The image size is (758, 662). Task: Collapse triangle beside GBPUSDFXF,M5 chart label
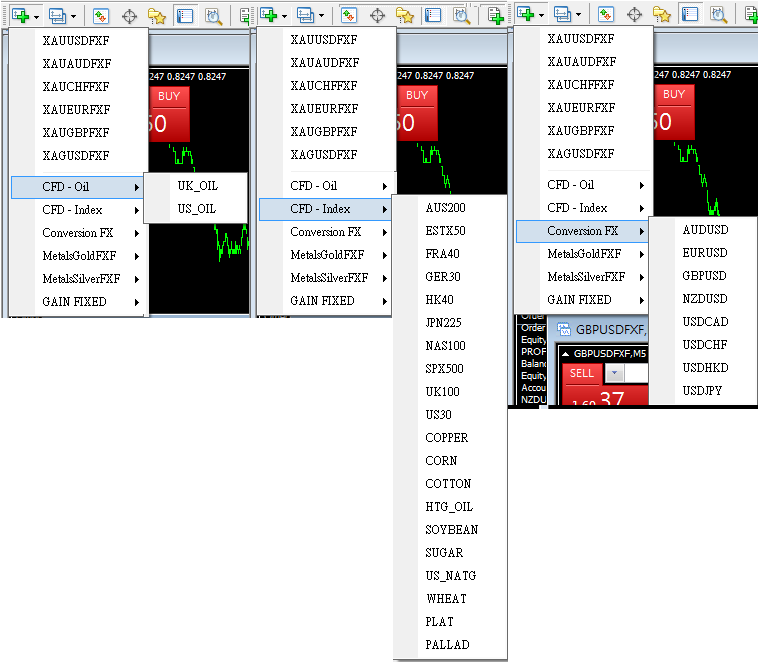(x=565, y=354)
